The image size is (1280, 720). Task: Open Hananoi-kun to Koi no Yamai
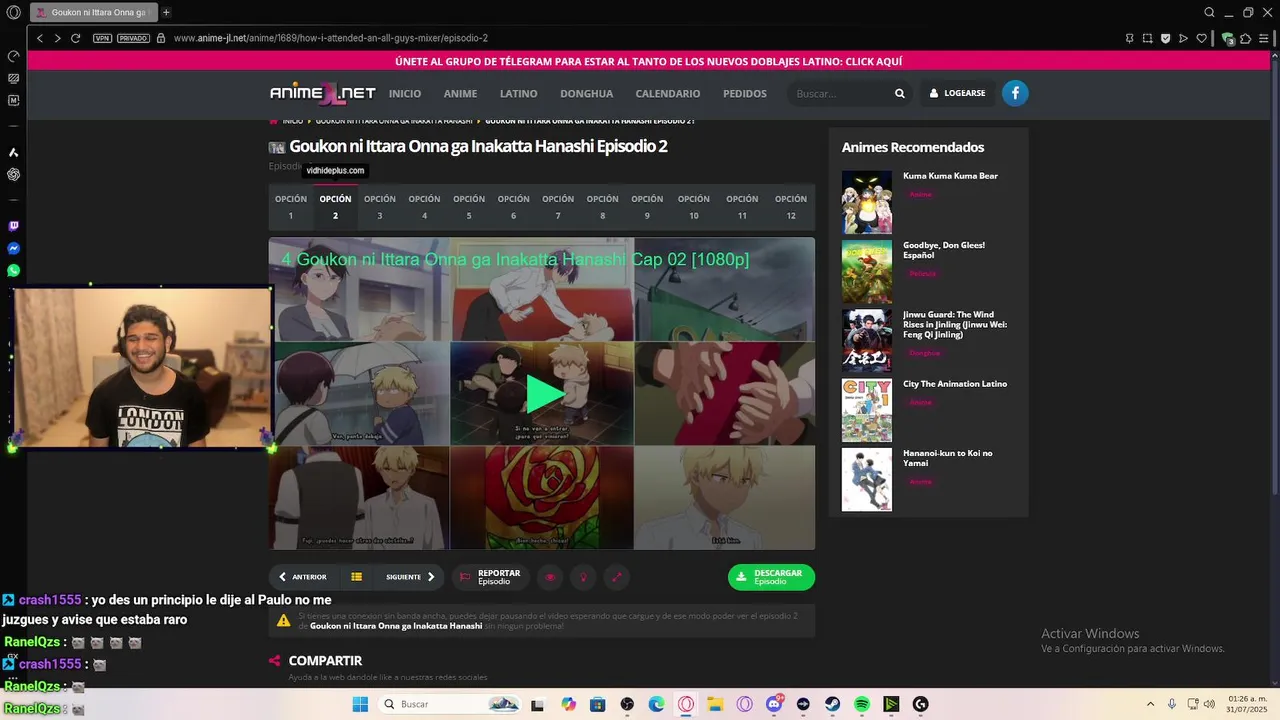click(x=947, y=458)
